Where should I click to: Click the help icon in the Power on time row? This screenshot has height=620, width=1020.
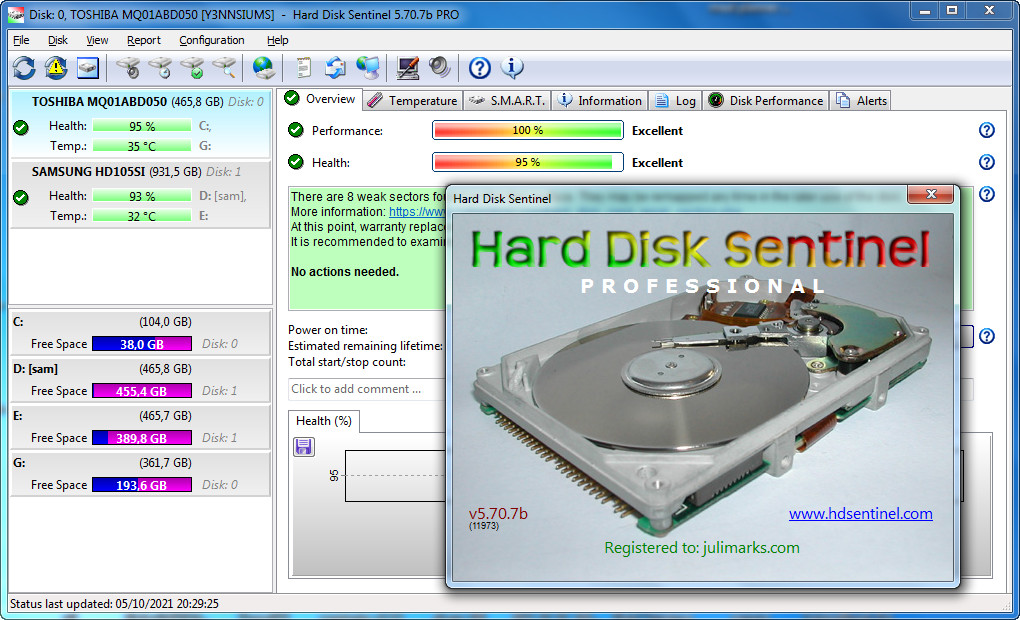coord(986,336)
